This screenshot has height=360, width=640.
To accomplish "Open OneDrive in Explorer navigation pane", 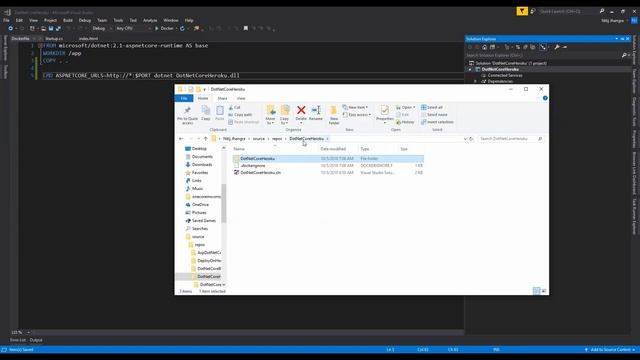I will [x=200, y=204].
